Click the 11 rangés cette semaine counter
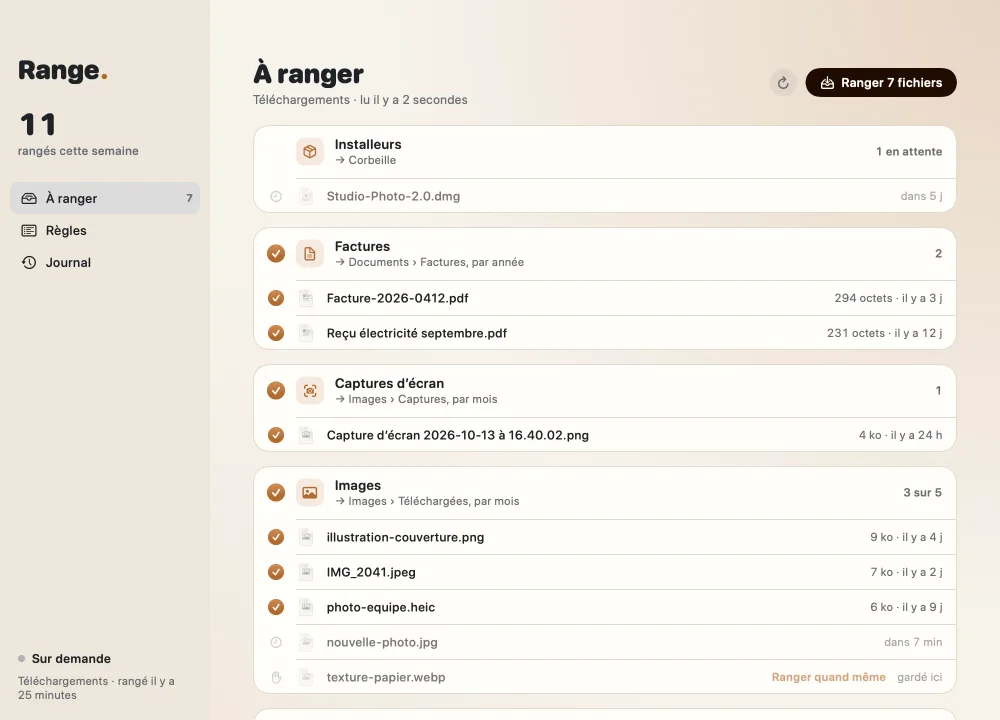This screenshot has height=720, width=1000. [x=78, y=134]
